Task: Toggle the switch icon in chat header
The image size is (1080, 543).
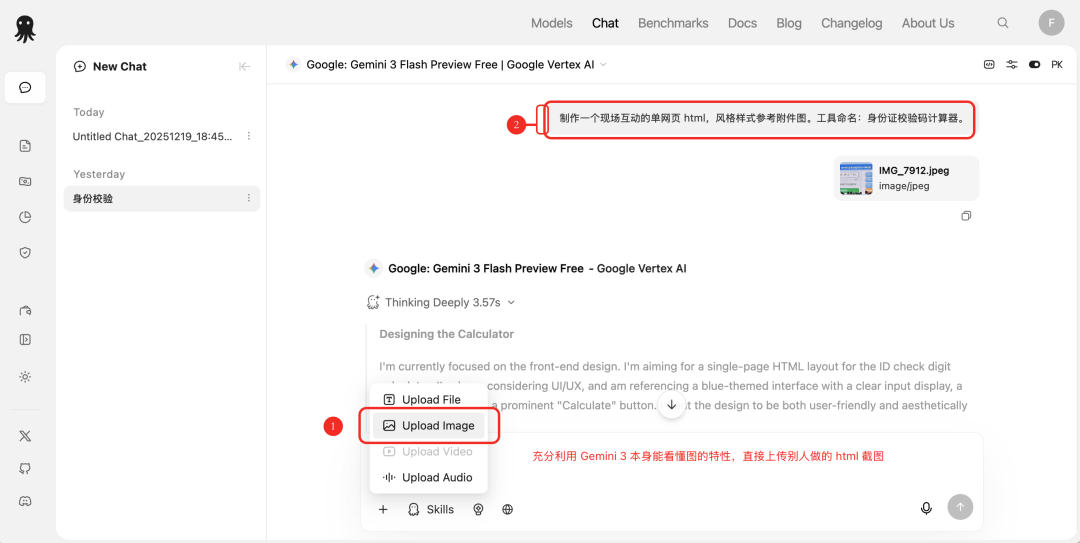Action: (1034, 64)
